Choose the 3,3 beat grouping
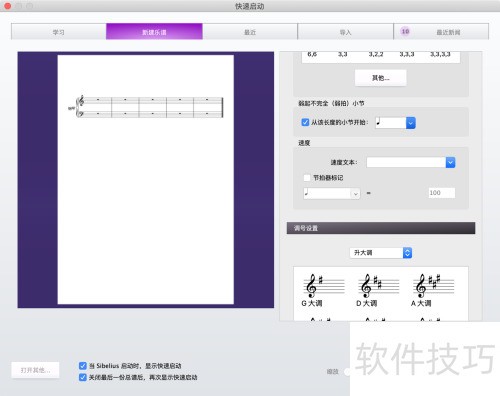 (x=343, y=54)
